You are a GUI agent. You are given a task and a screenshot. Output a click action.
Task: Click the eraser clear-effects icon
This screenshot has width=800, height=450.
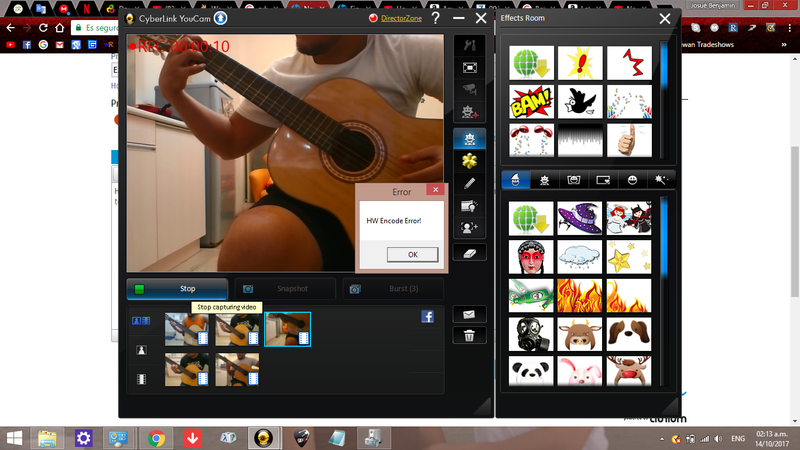(x=470, y=252)
